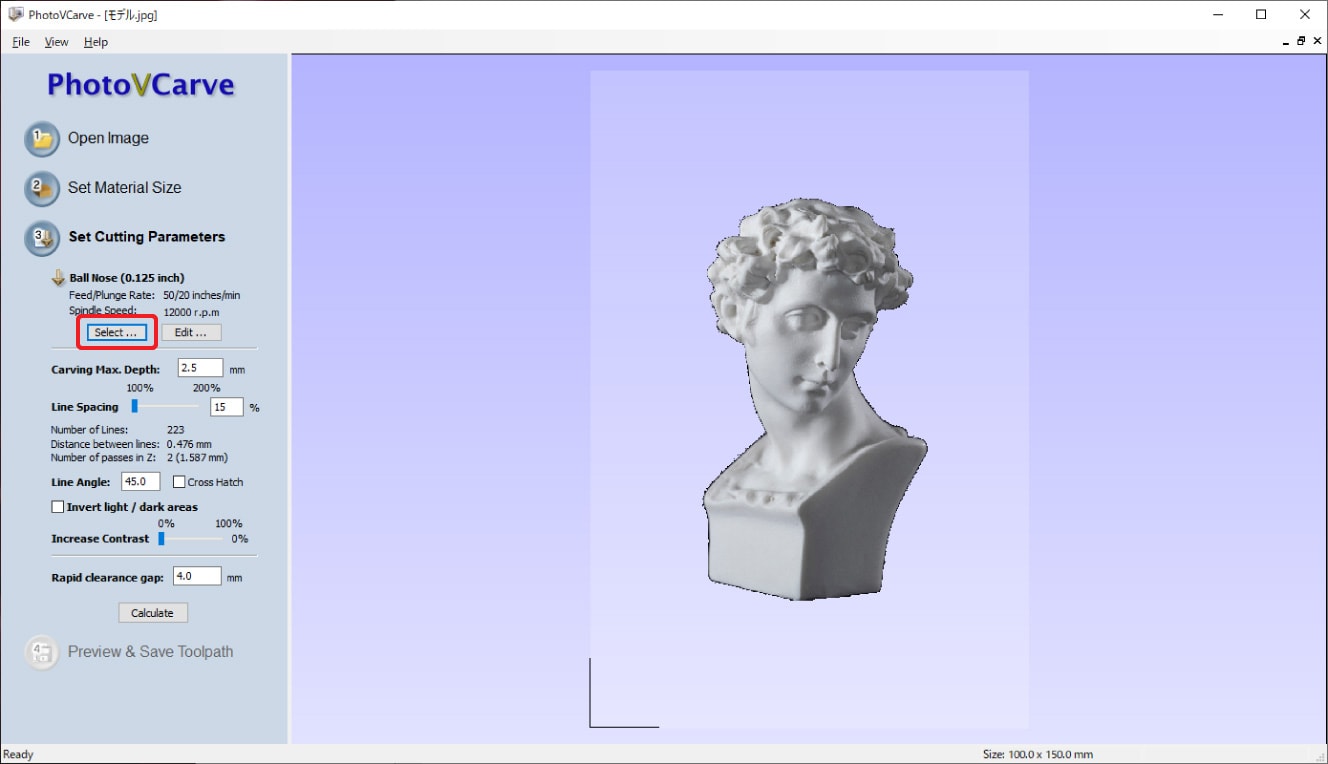This screenshot has height=764, width=1328.
Task: Click the Open Image step icon
Action: pyautogui.click(x=42, y=140)
